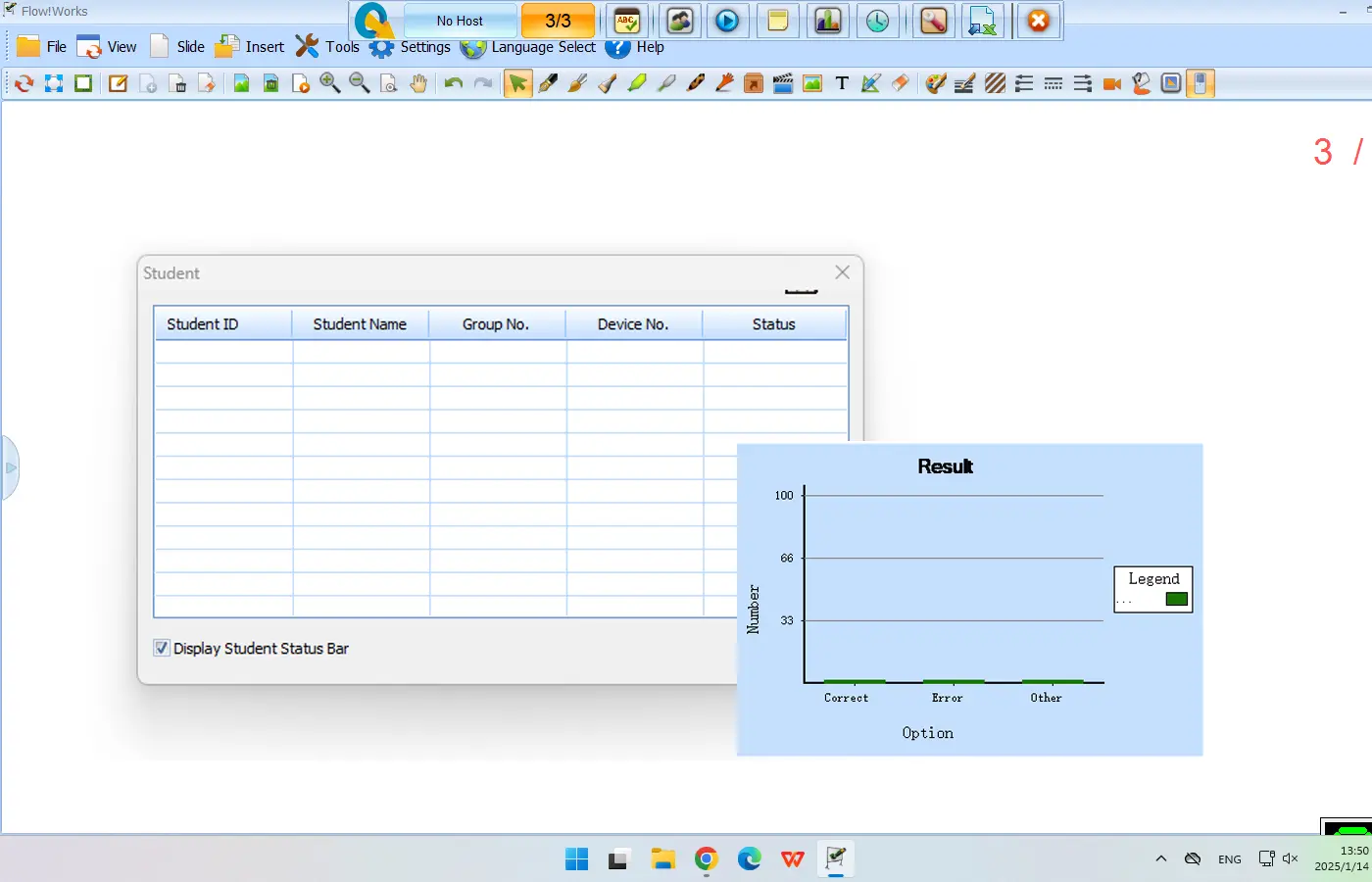Open the color palette icon
This screenshot has height=882, width=1372.
tap(936, 83)
